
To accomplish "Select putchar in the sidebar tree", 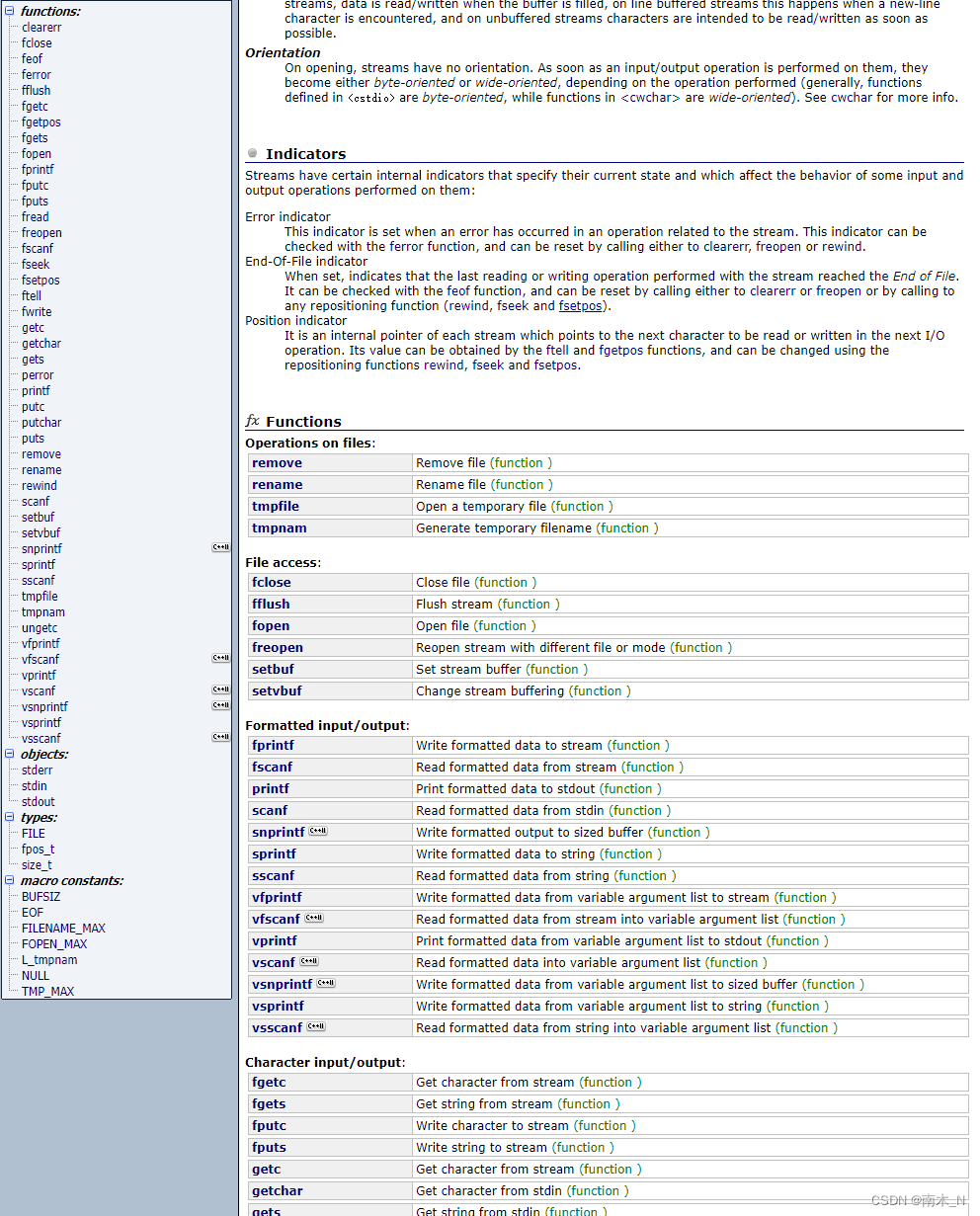I will click(x=41, y=423).
